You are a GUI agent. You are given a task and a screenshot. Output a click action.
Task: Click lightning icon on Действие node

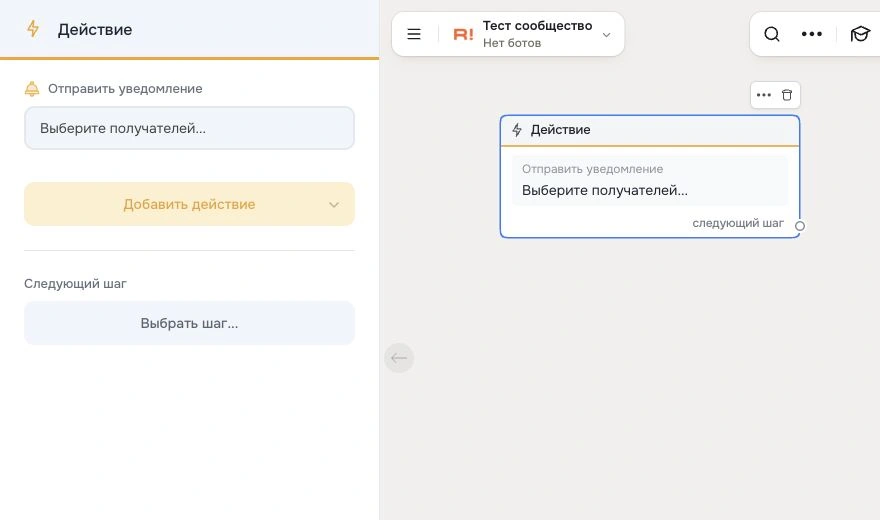tap(517, 130)
